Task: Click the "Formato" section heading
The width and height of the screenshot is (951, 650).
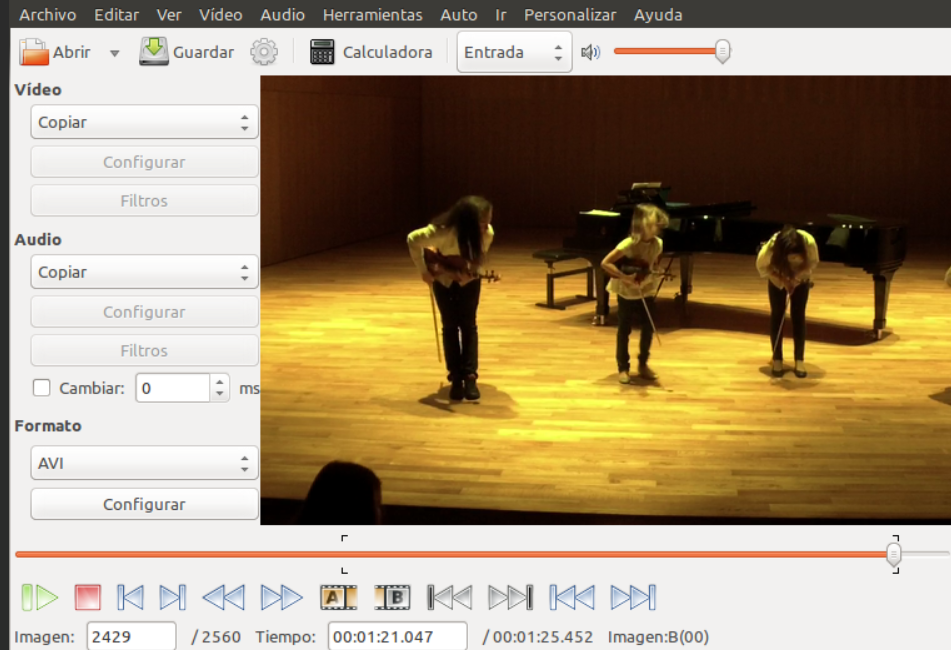Action: pyautogui.click(x=48, y=426)
